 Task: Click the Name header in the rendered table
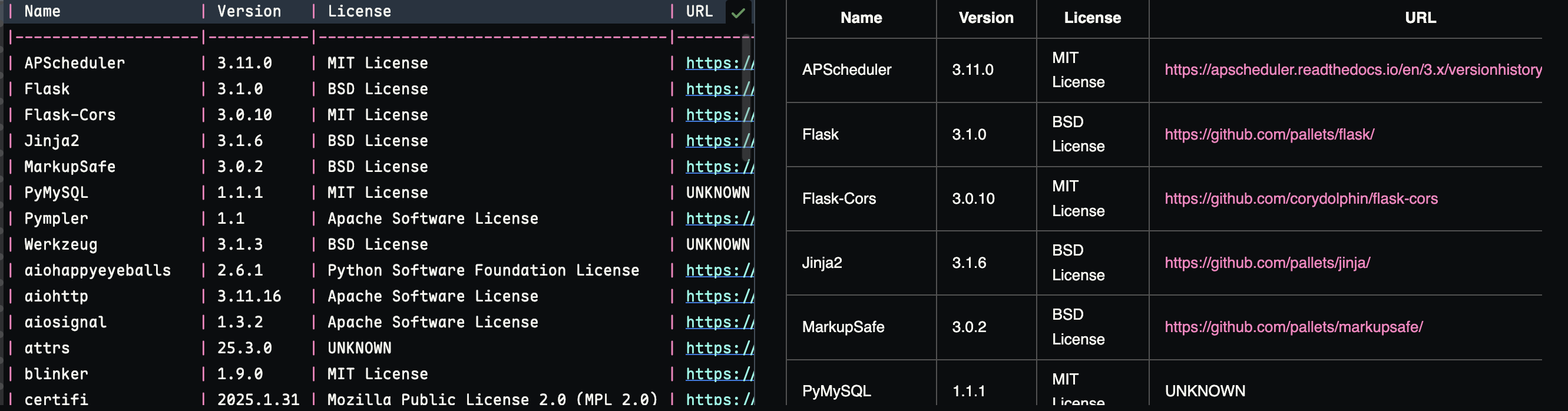click(861, 18)
